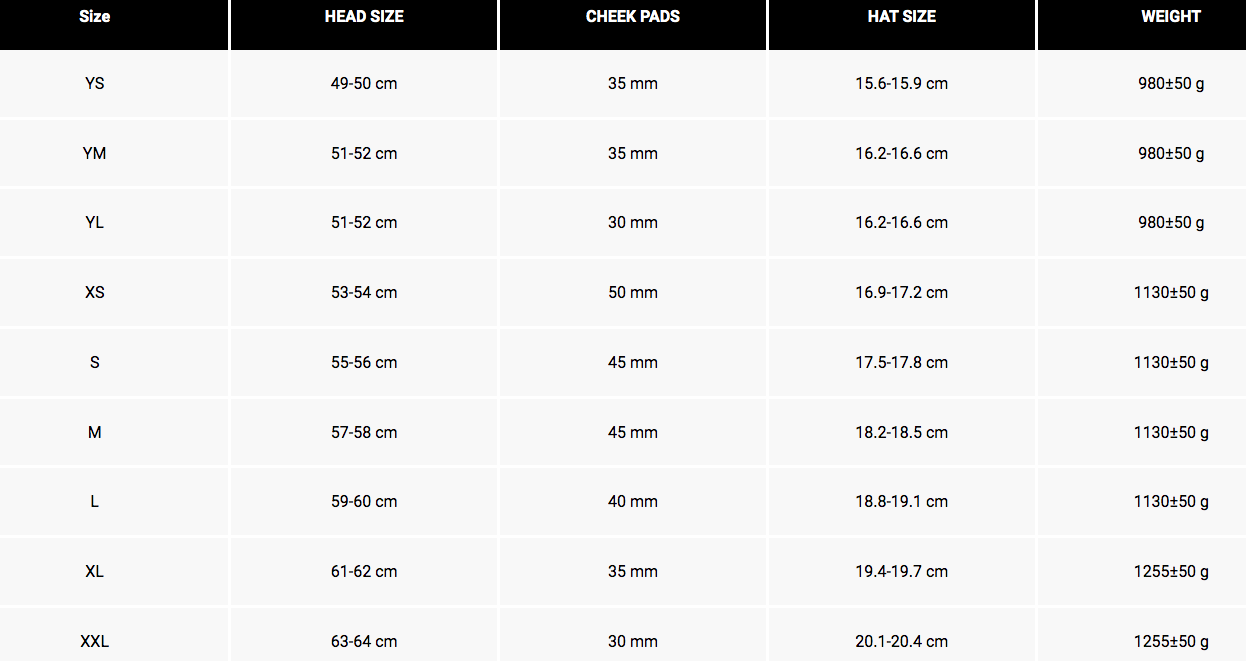Click the 50 mm cheek pads cell
This screenshot has height=661, width=1246.
pyautogui.click(x=633, y=293)
